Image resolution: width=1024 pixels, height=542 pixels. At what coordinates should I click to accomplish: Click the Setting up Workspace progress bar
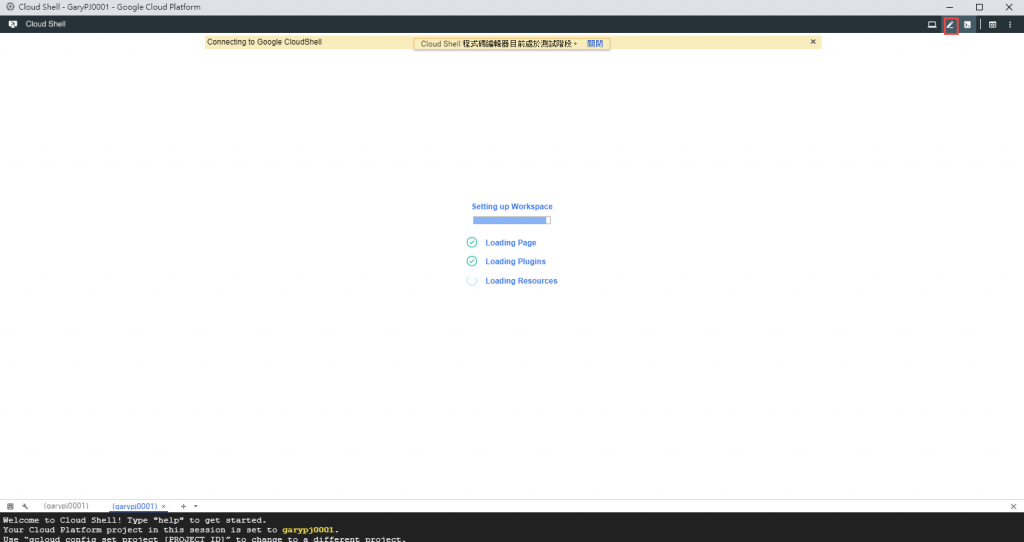coord(512,220)
